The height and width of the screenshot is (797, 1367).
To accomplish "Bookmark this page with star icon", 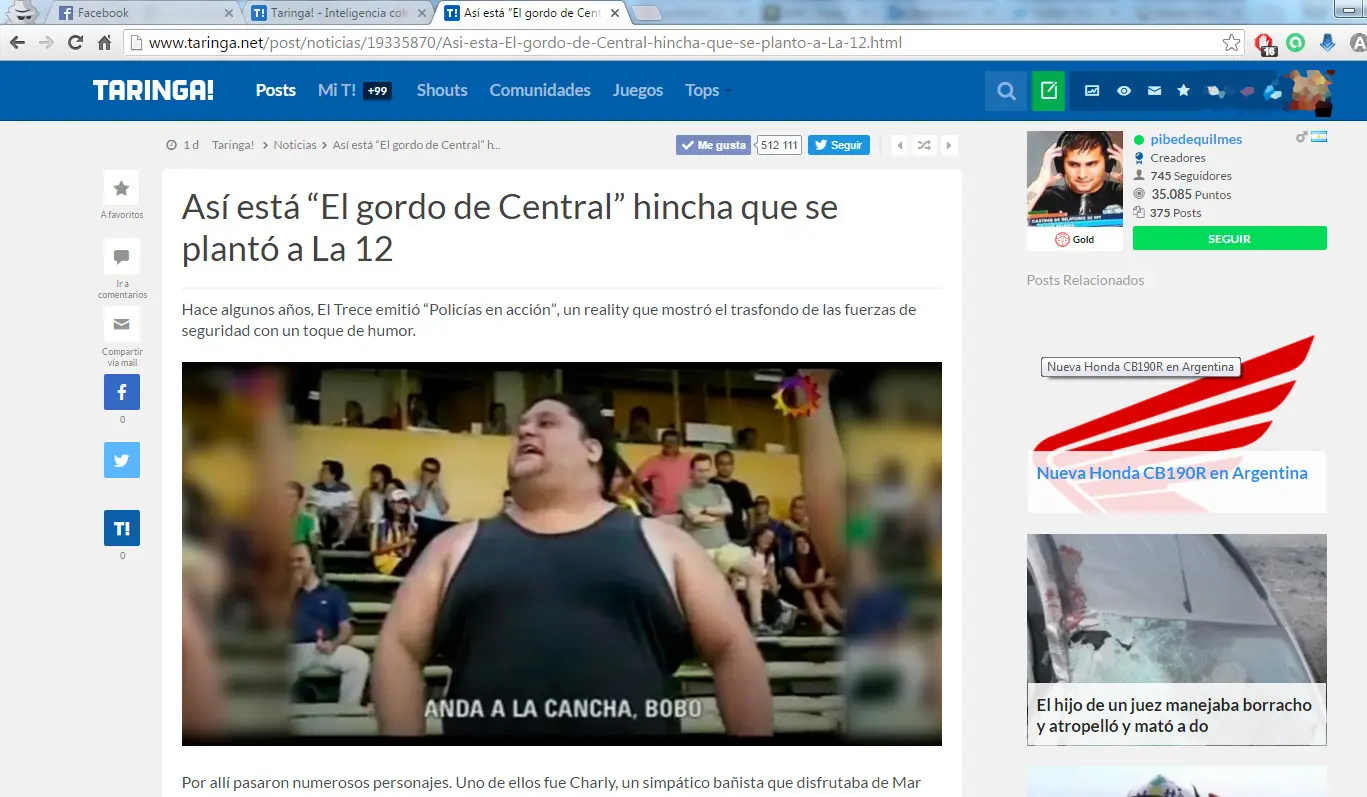I will click(x=1232, y=43).
